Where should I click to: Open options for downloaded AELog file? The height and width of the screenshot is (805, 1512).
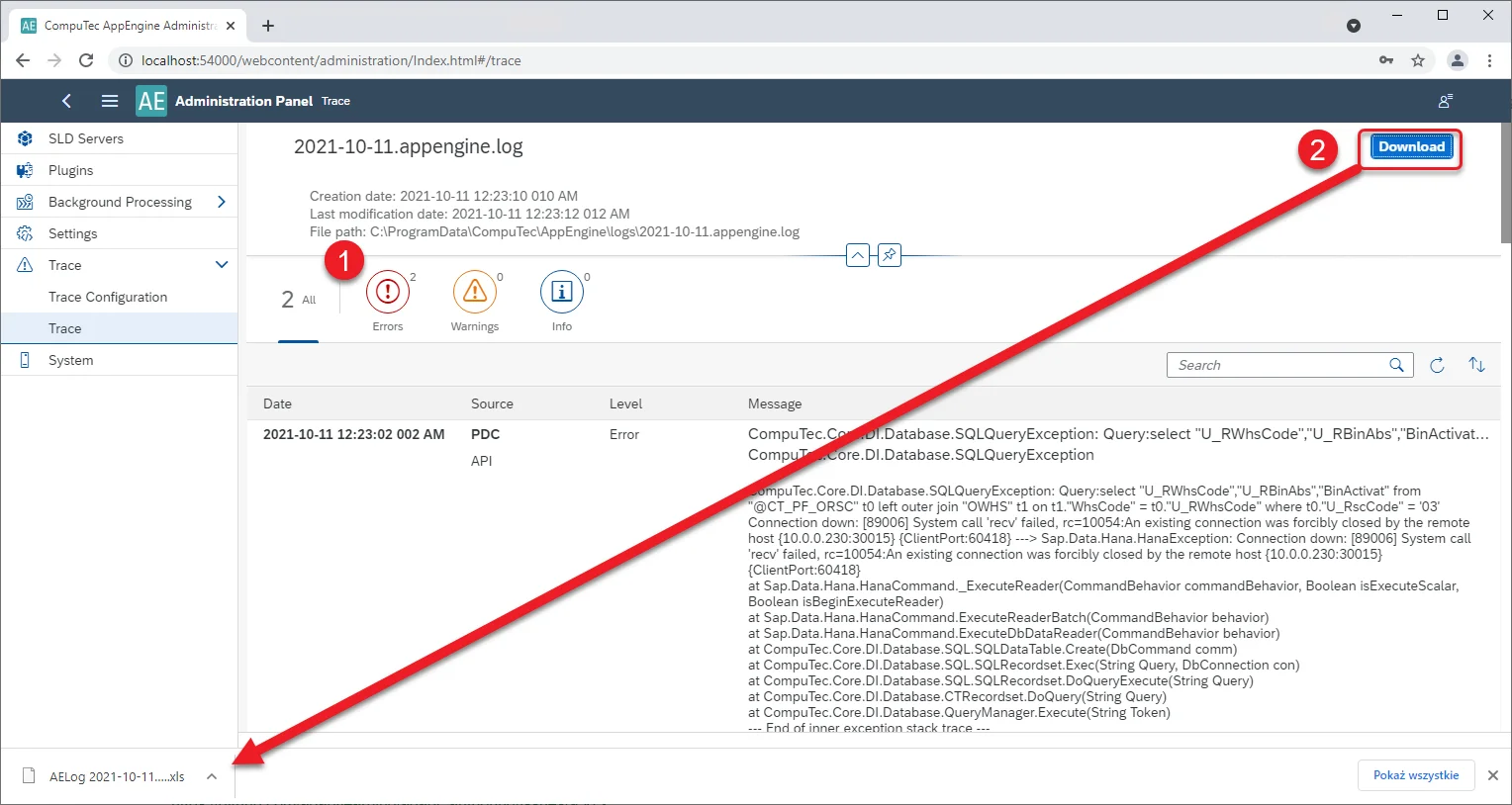(x=212, y=776)
